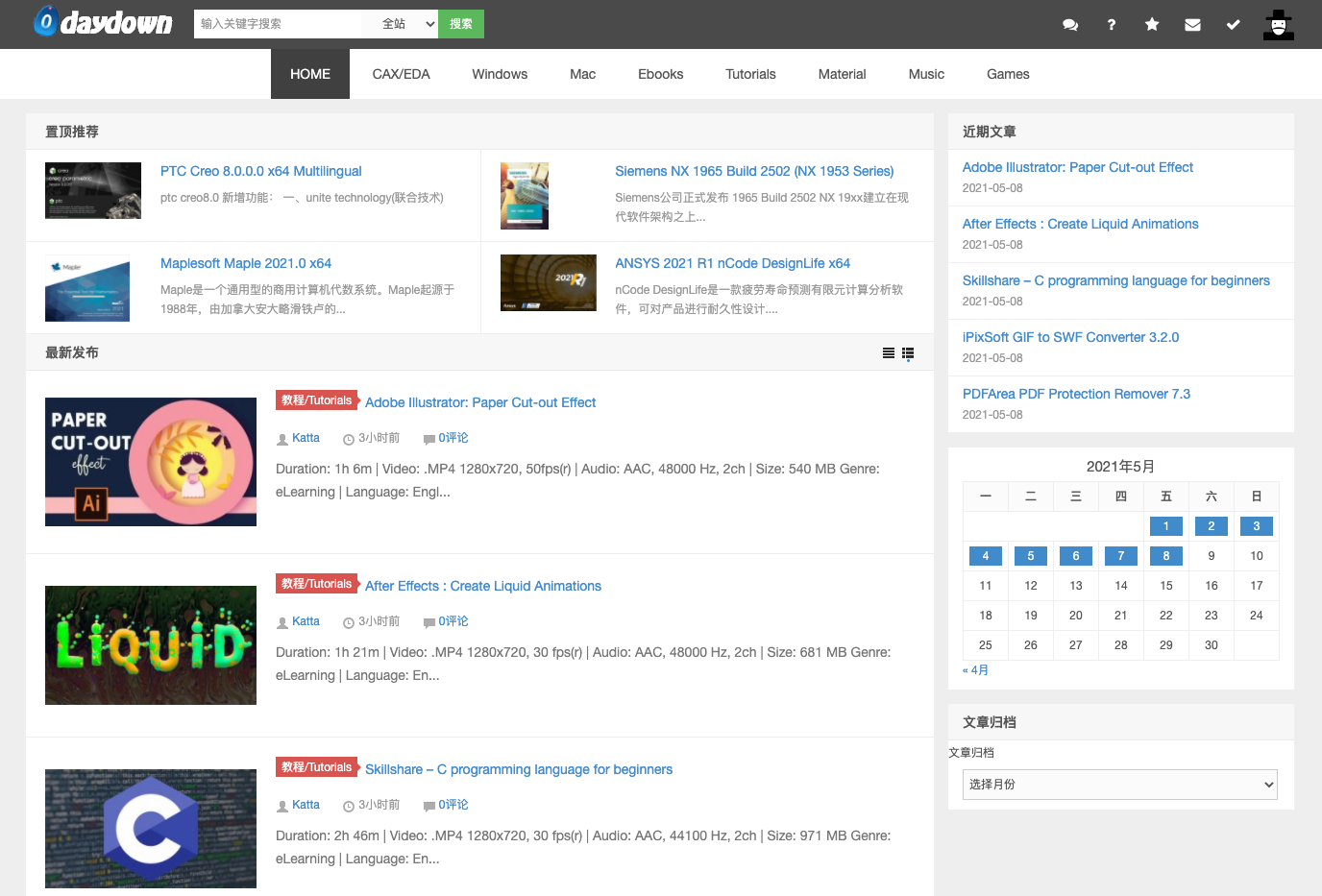Click the 教程/Tutorials tag on Skillshare post

click(316, 767)
